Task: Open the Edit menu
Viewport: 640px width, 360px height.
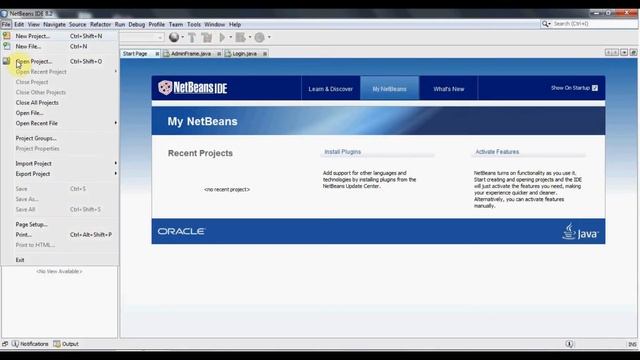Action: point(19,24)
